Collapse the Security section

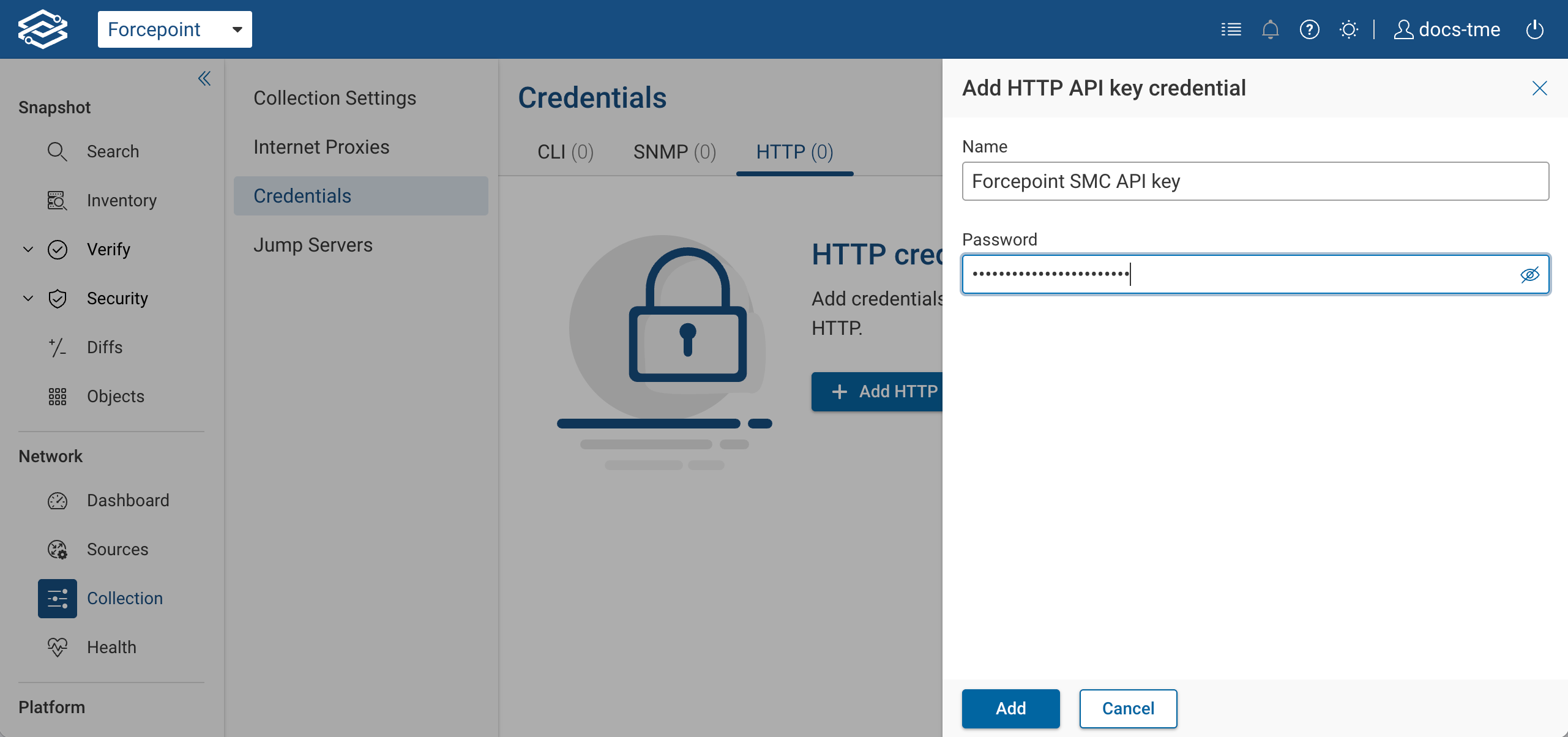point(27,298)
